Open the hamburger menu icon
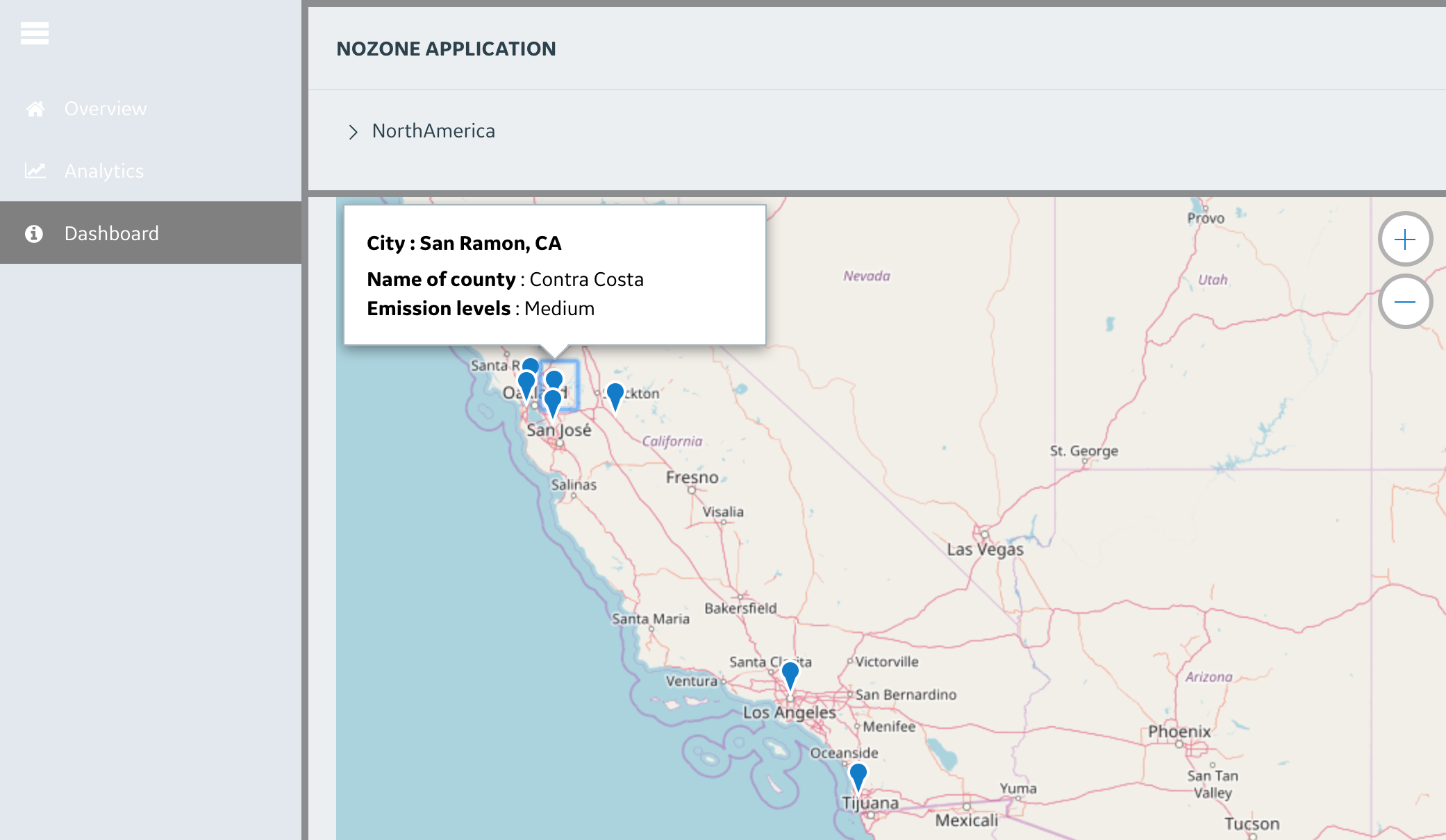1446x840 pixels. pos(34,33)
